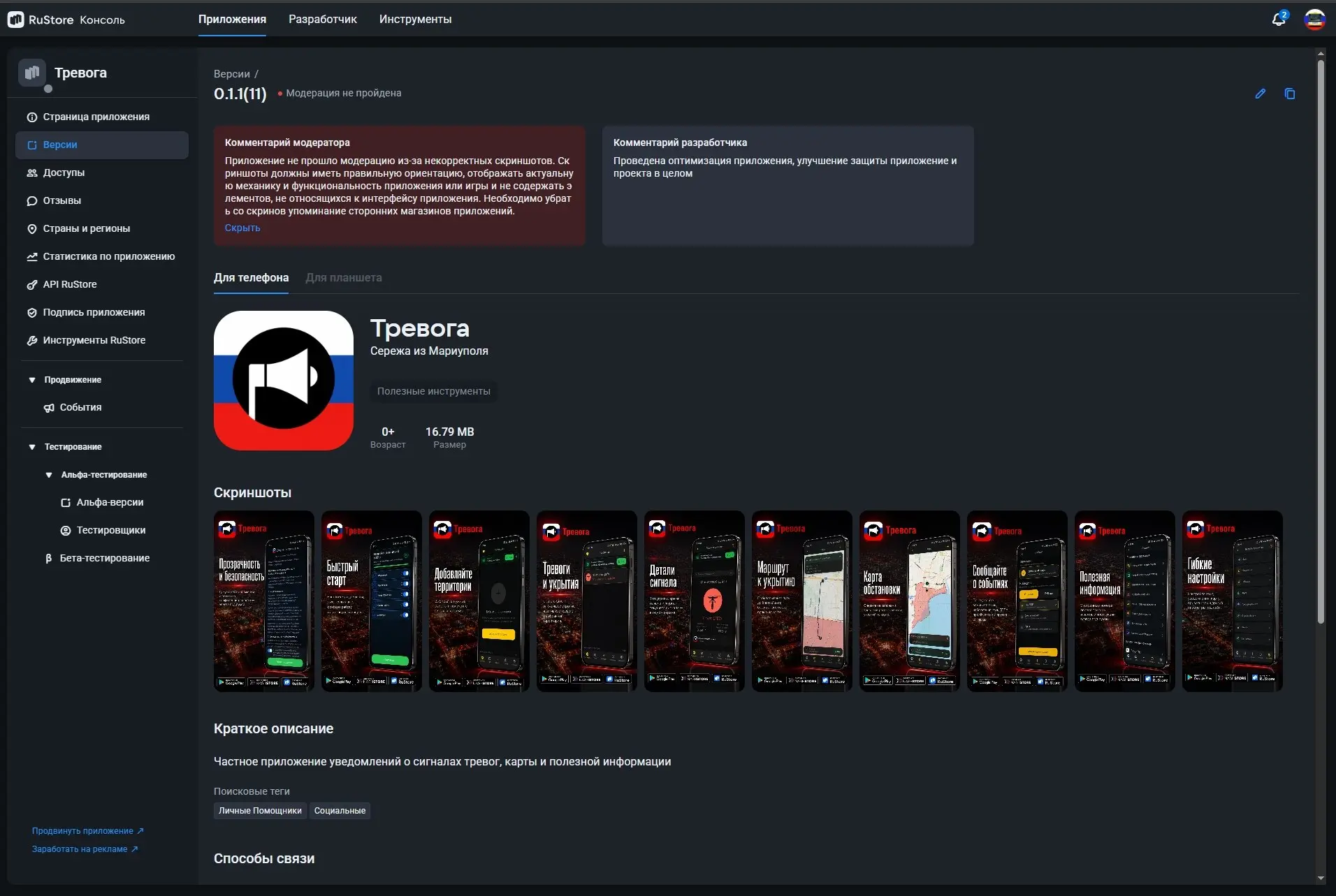
Task: Click the wrench icon beside Инструменты RuStore
Action: [31, 341]
